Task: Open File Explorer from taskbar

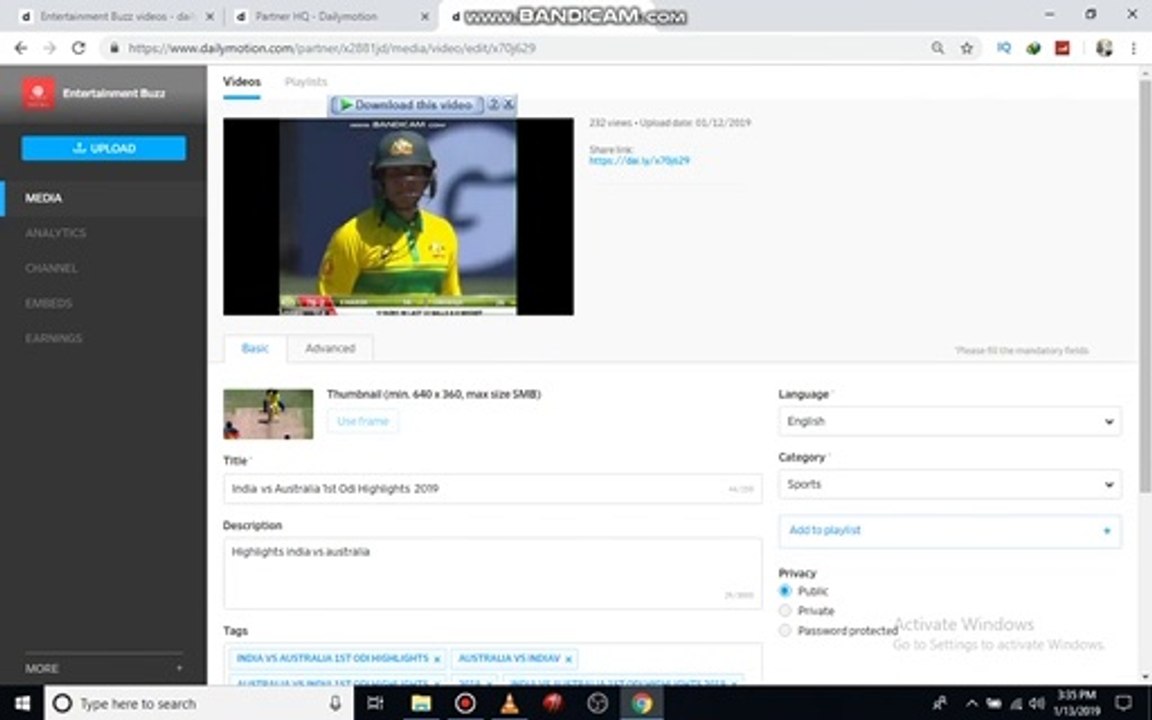Action: [x=420, y=703]
